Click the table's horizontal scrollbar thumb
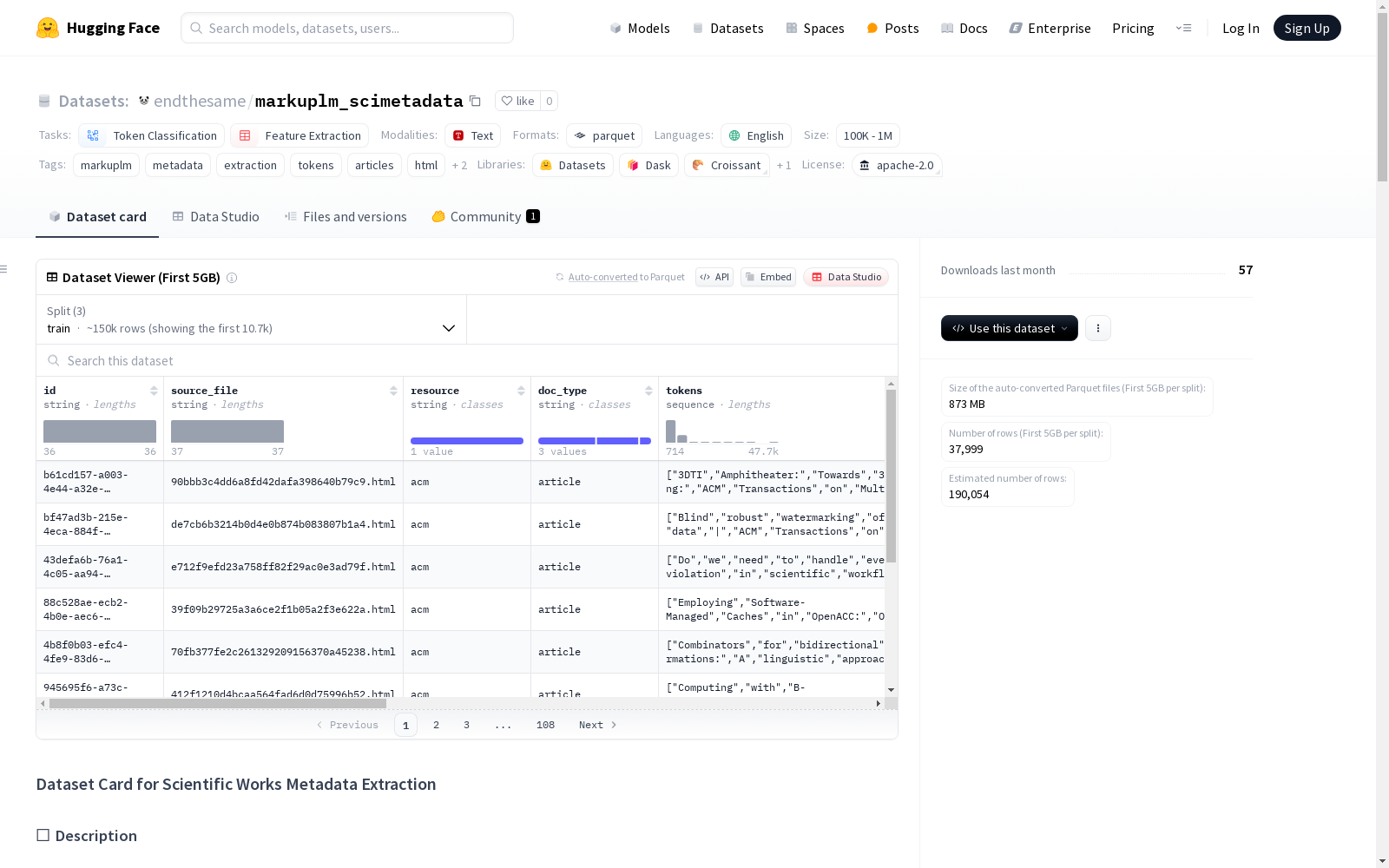The height and width of the screenshot is (868, 1389). [218, 703]
